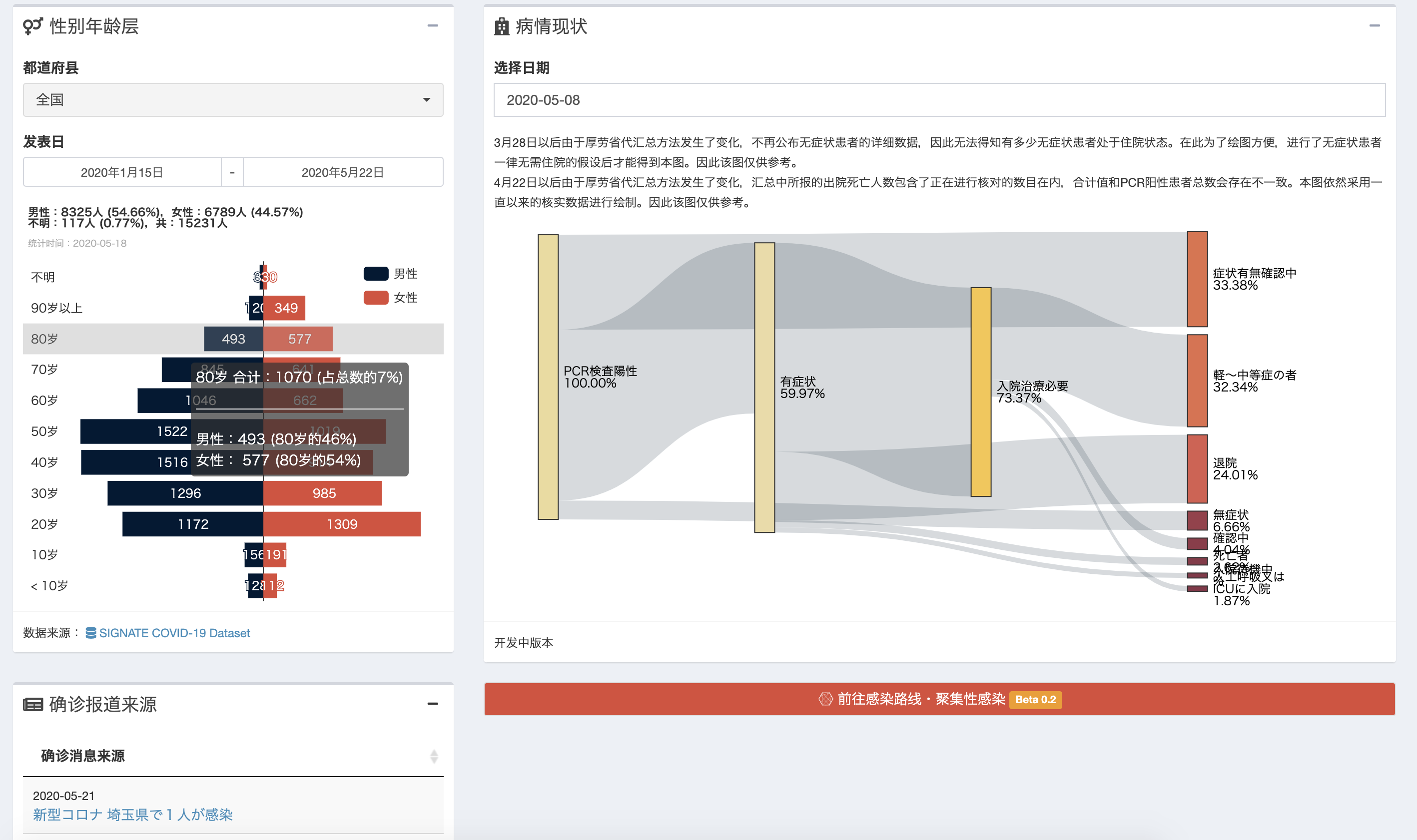1417x840 pixels.
Task: Collapse the 确诊报道来源 panel with the minus icon
Action: click(x=433, y=704)
